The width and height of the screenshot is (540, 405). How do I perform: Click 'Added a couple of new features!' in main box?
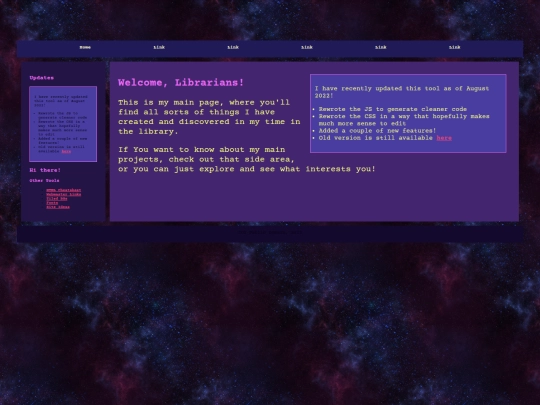tap(377, 131)
